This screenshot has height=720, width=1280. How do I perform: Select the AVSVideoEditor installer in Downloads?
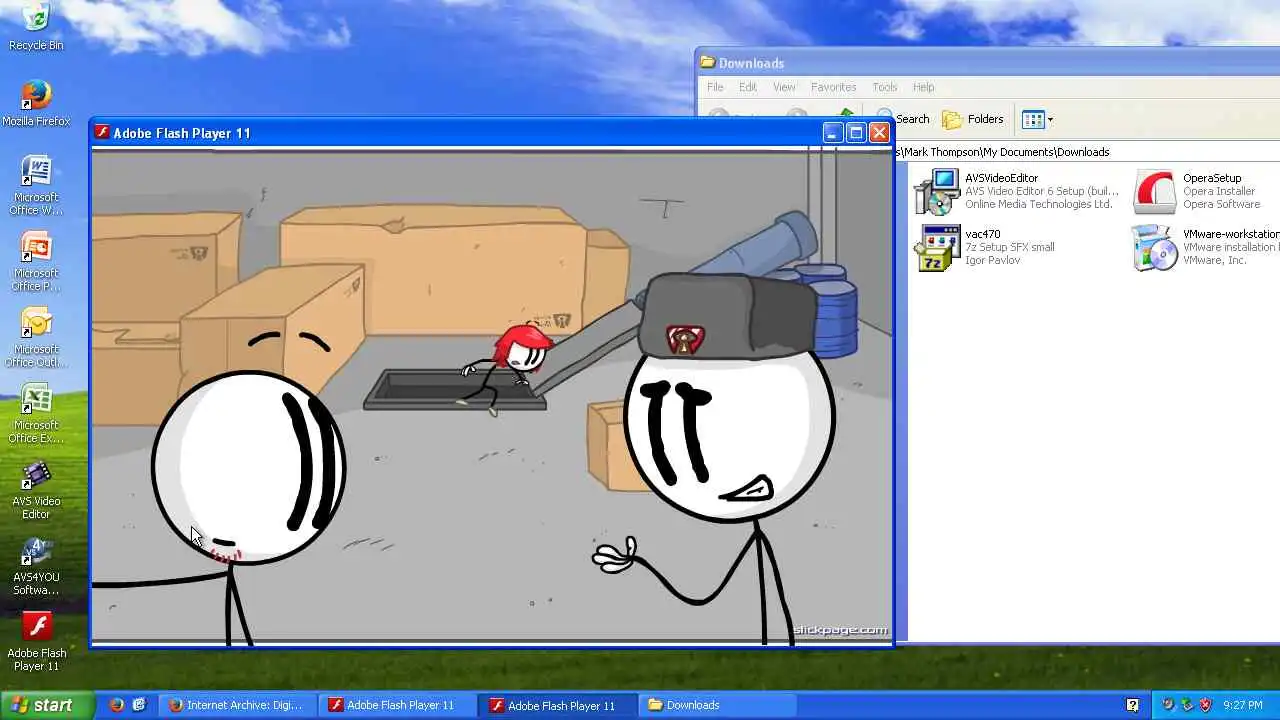point(1017,191)
